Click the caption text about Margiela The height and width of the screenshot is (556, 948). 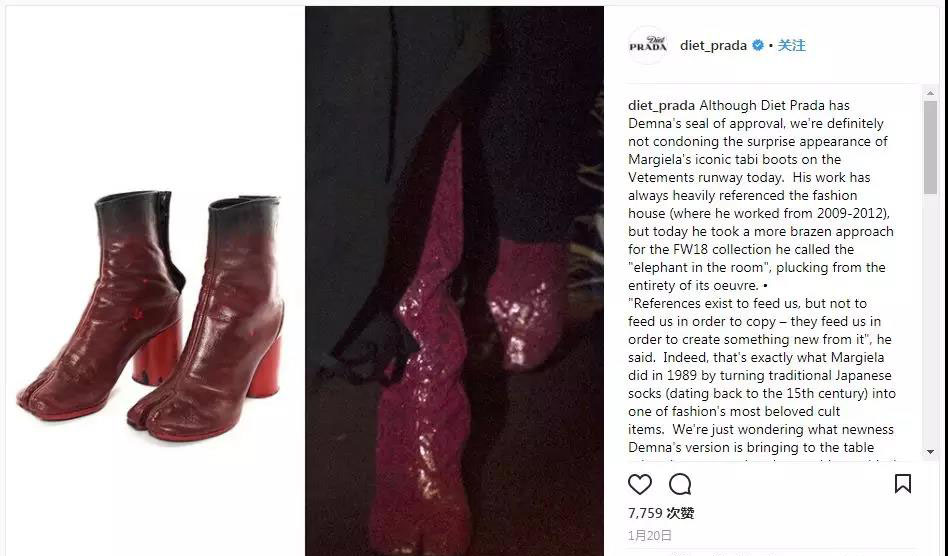762,276
